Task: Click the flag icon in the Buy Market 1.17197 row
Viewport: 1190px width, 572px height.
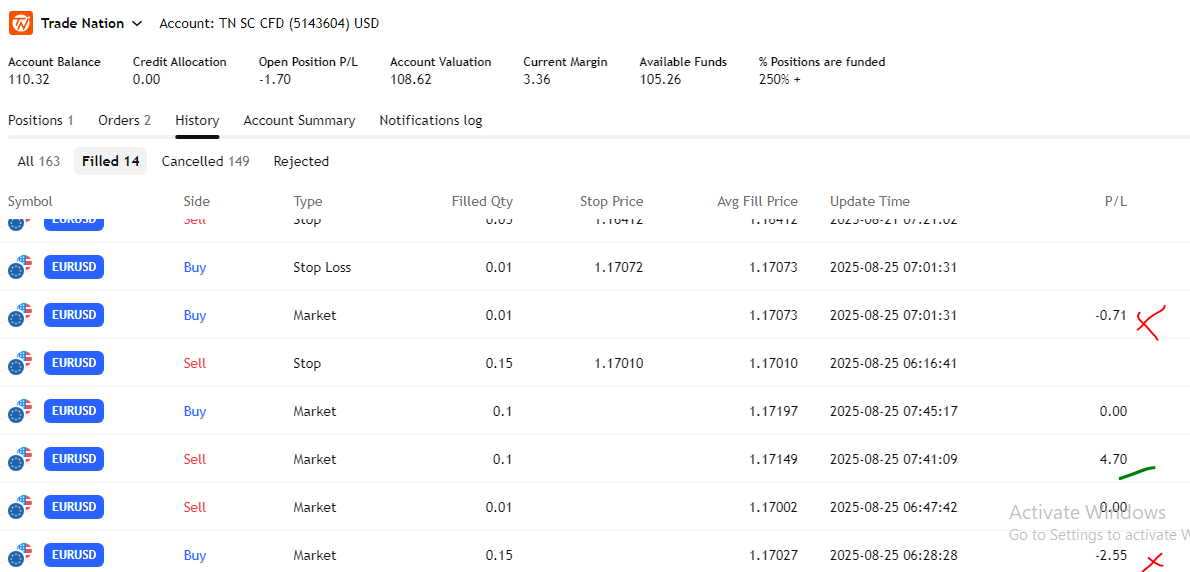Action: pyautogui.click(x=20, y=411)
